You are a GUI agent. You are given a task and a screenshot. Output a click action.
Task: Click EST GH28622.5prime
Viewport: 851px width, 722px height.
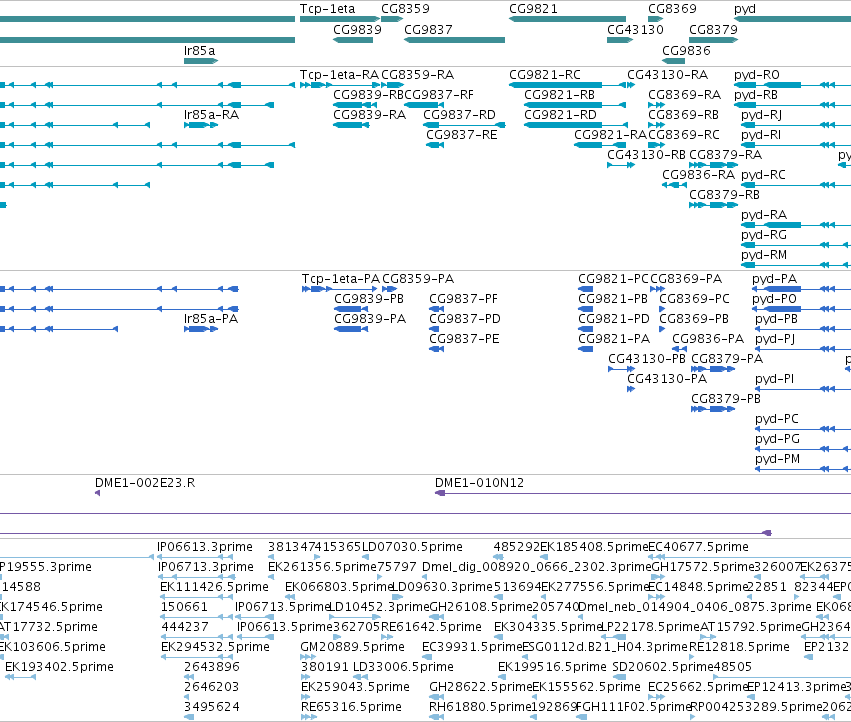(x=480, y=687)
